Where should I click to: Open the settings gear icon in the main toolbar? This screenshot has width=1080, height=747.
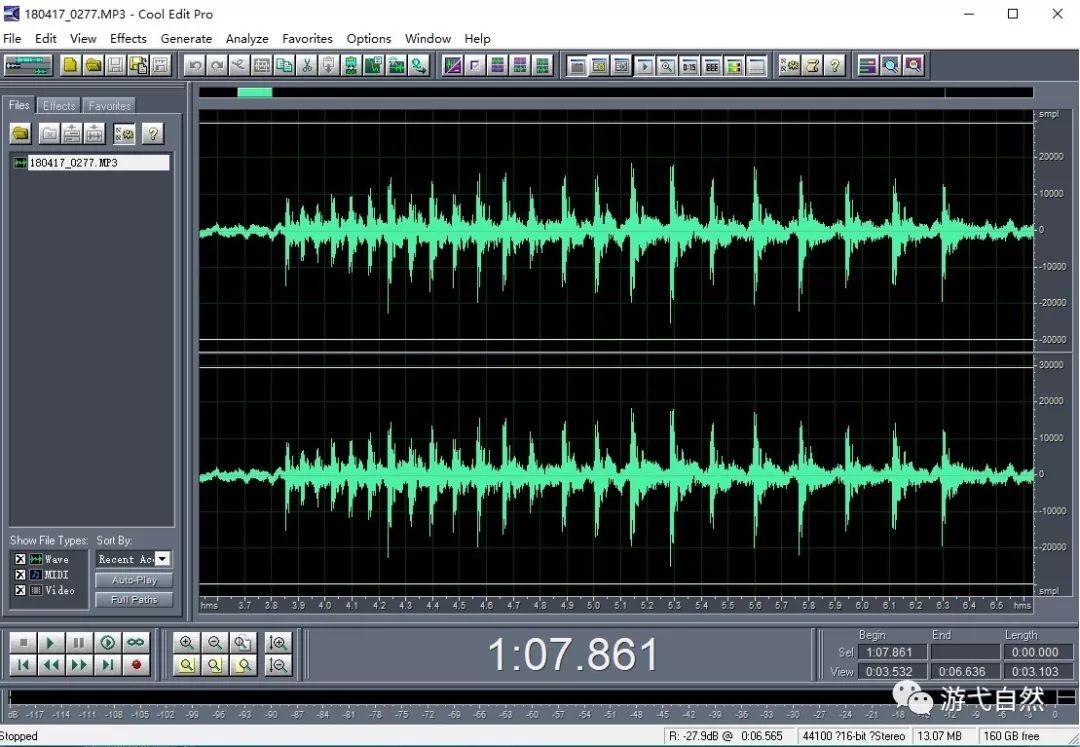789,65
